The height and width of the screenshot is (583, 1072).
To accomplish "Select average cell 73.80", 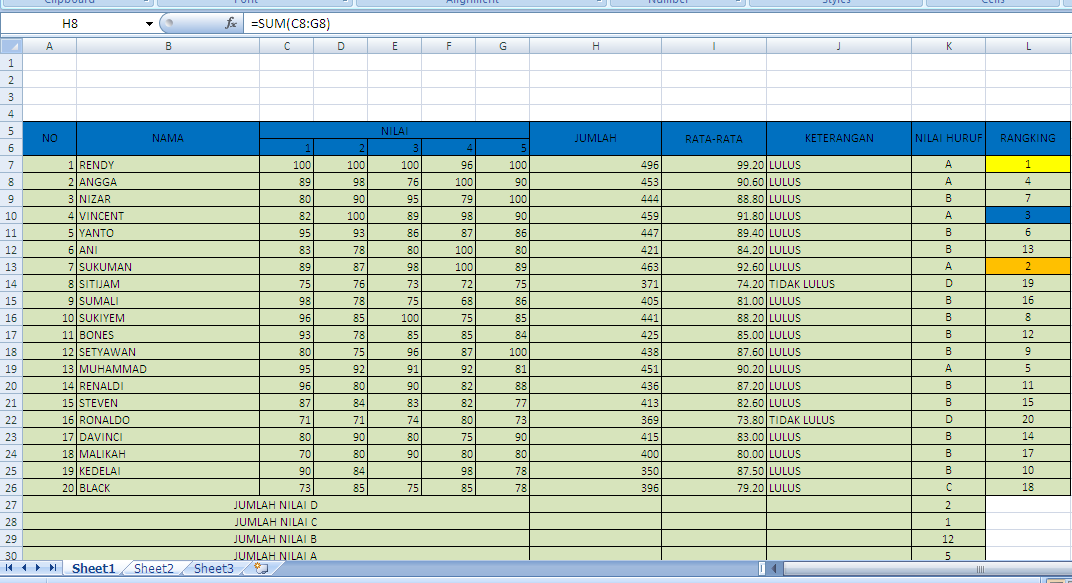I will click(x=714, y=420).
